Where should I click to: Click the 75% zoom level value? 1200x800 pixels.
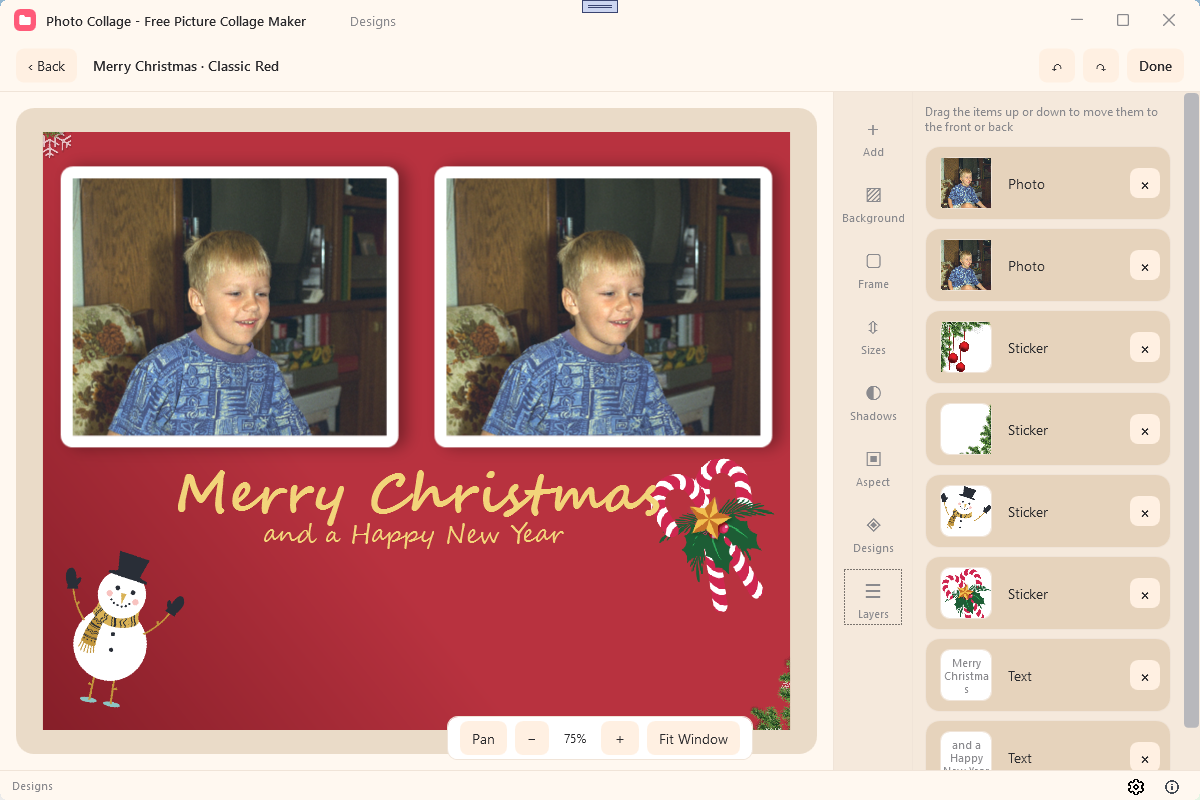(x=575, y=739)
